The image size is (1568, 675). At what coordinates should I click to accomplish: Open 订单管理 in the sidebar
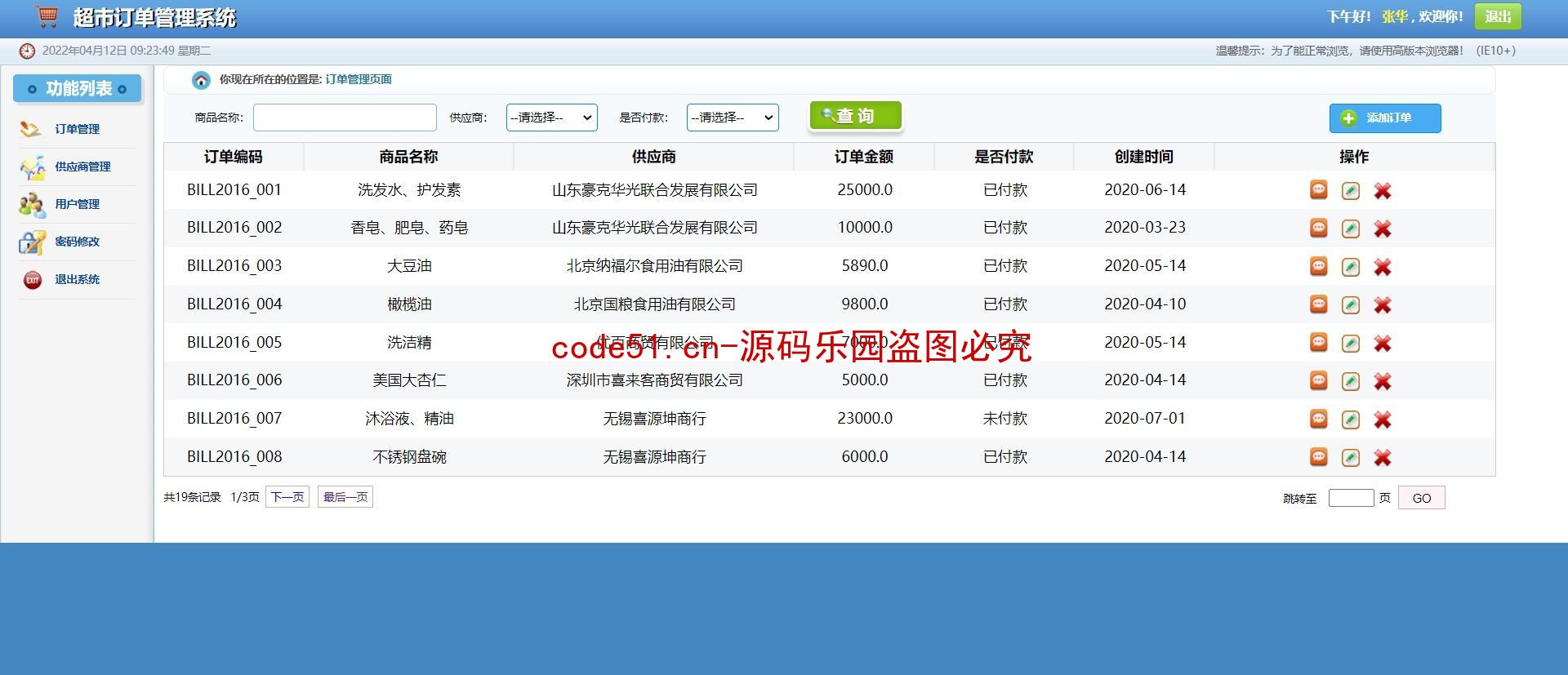click(x=77, y=129)
